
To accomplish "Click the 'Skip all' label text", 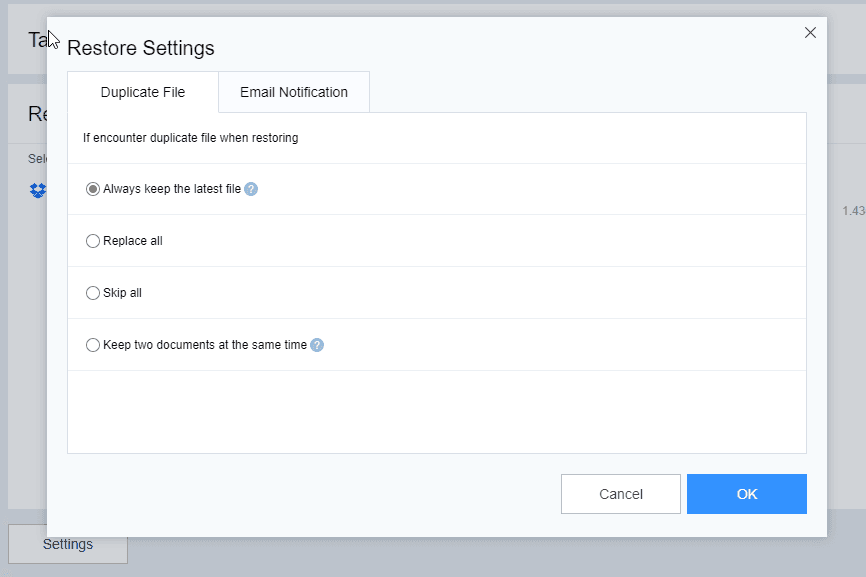I will (x=123, y=293).
